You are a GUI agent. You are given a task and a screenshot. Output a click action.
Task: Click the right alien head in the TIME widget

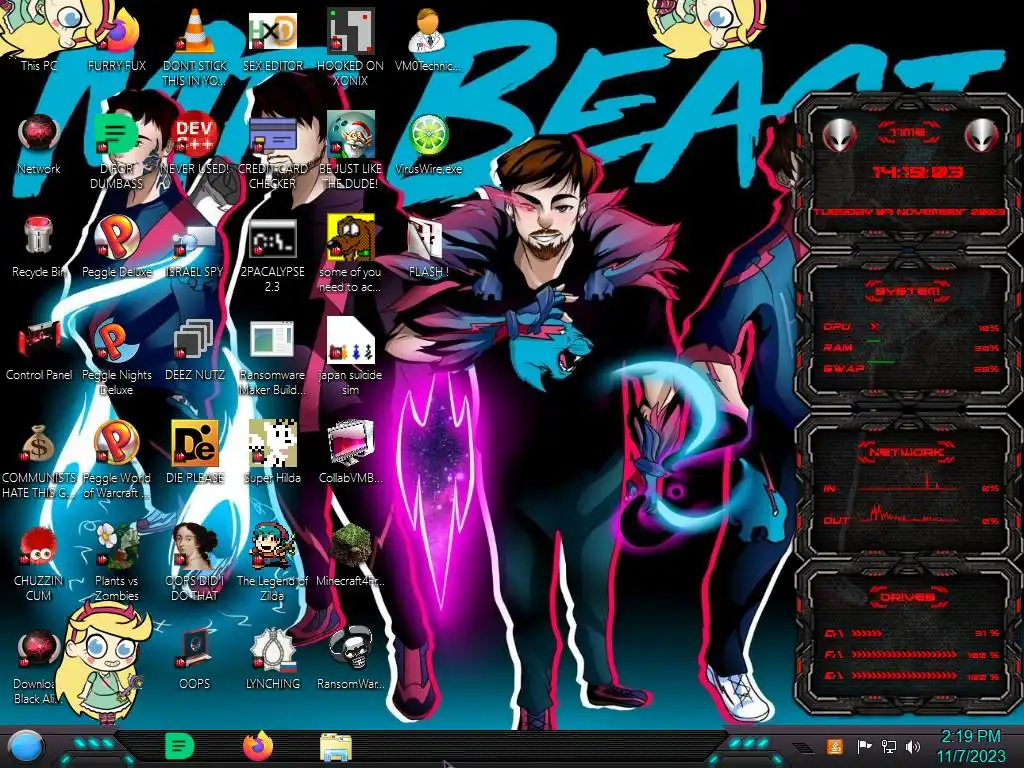point(982,136)
